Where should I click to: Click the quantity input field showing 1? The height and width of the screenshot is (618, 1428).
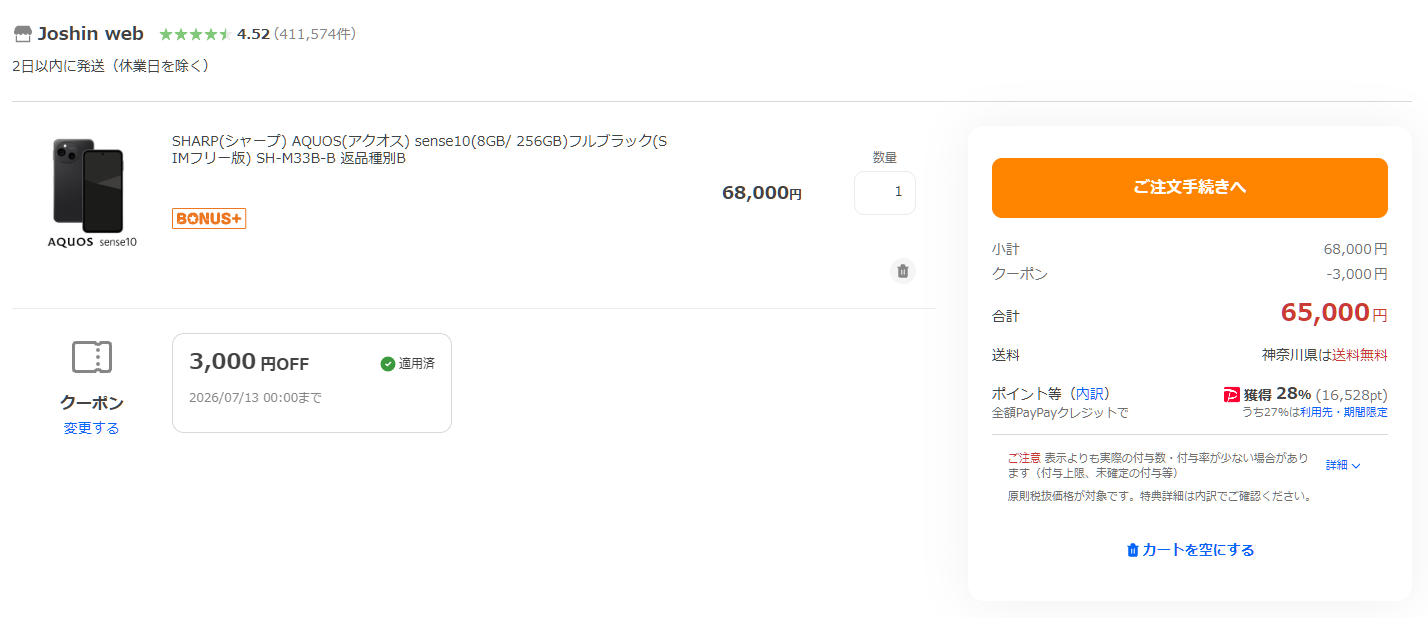point(885,192)
